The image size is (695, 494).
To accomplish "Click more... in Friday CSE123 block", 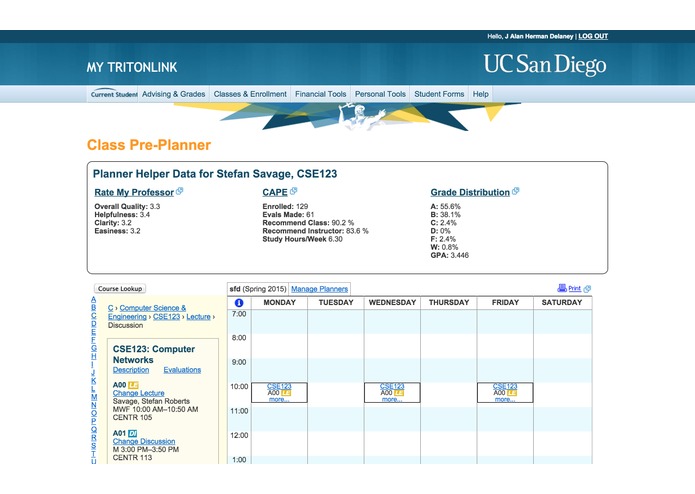I will click(505, 399).
